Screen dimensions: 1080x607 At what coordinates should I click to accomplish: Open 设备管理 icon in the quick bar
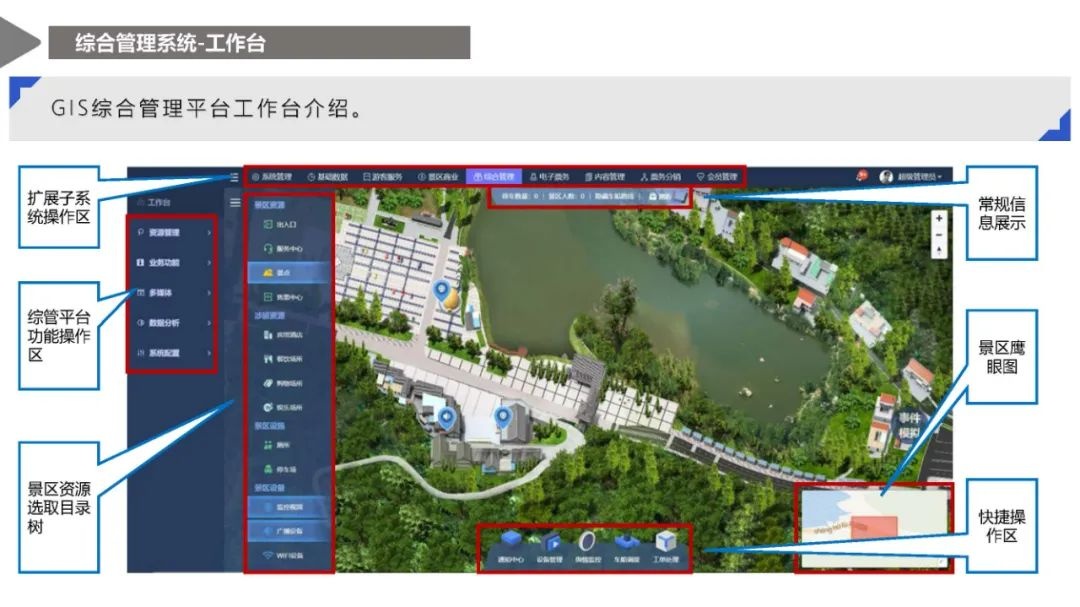550,542
